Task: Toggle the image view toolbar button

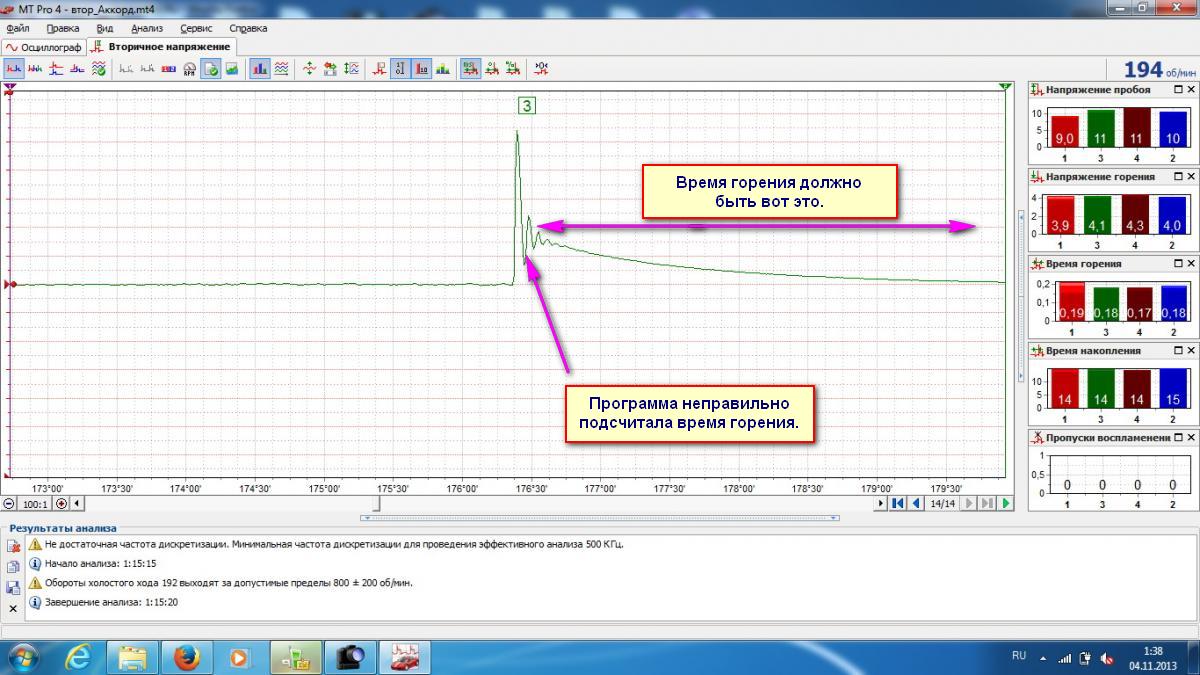Action: (x=232, y=69)
